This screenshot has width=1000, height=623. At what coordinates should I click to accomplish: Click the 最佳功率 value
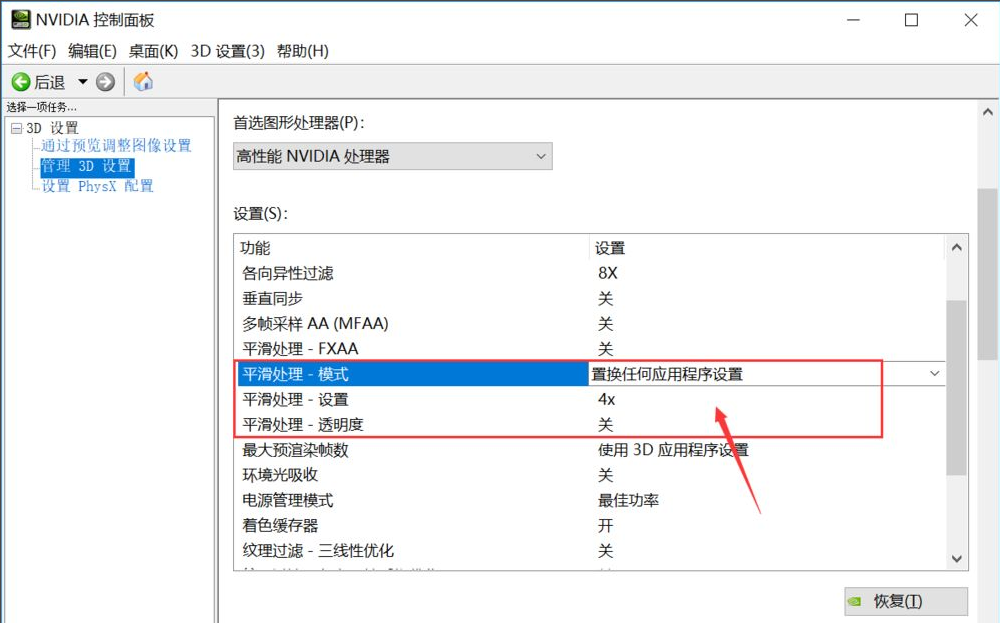[628, 500]
